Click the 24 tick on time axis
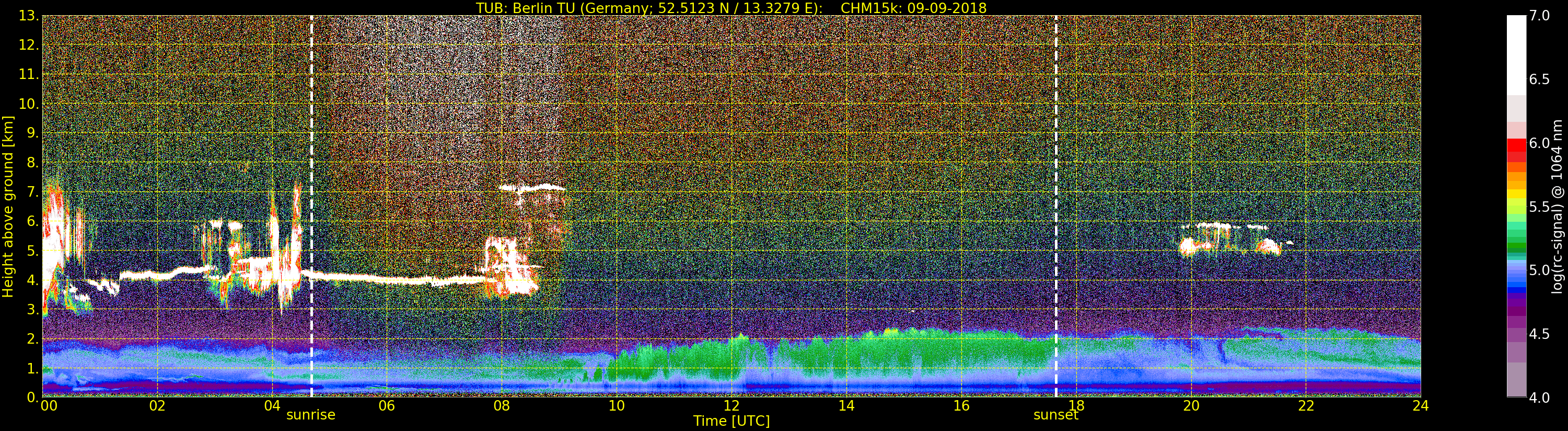1568x431 pixels. click(1421, 405)
